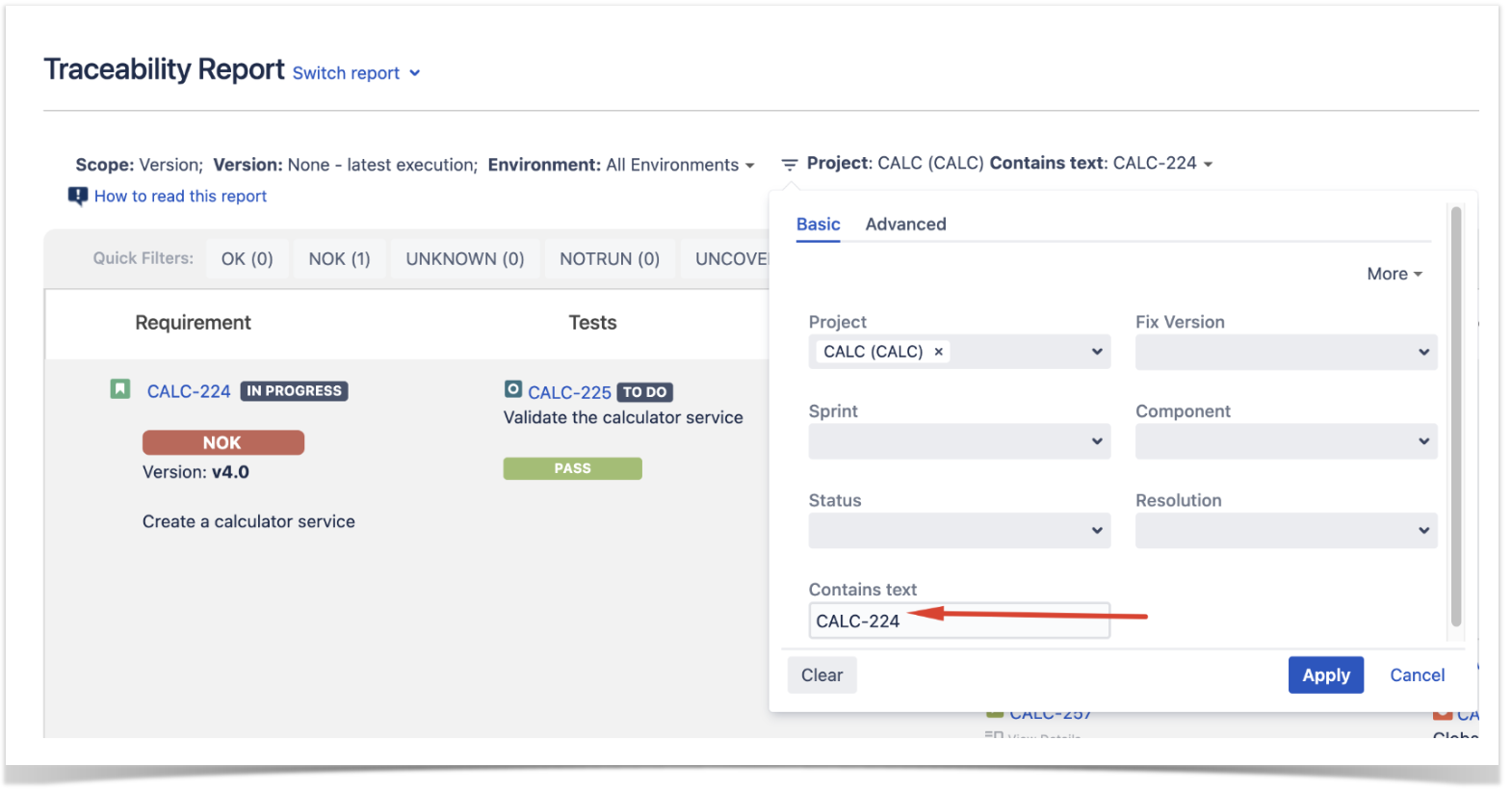Screen dimensions: 1512x793
Task: Click the filter icon beside Project
Action: pos(789,165)
